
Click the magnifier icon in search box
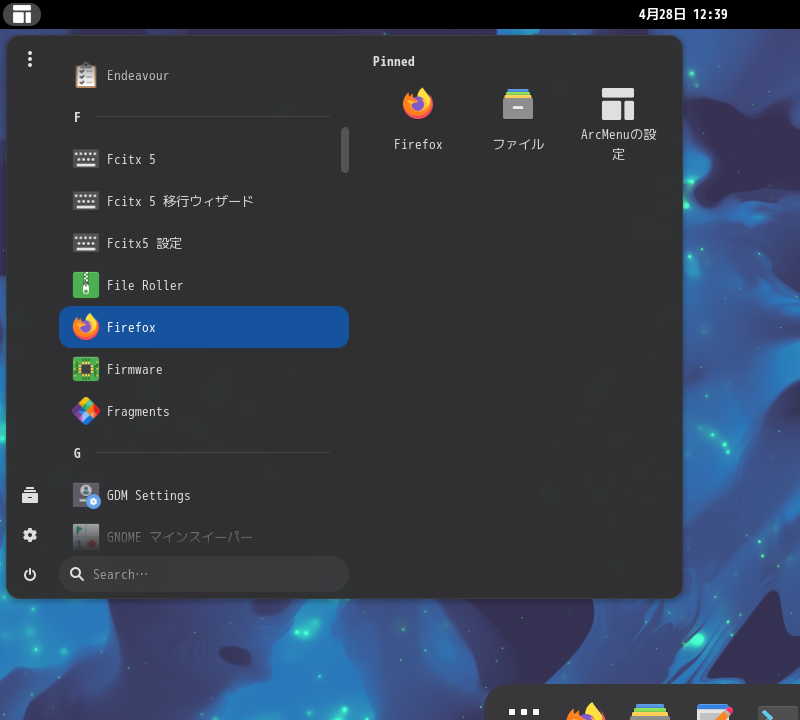(x=77, y=574)
